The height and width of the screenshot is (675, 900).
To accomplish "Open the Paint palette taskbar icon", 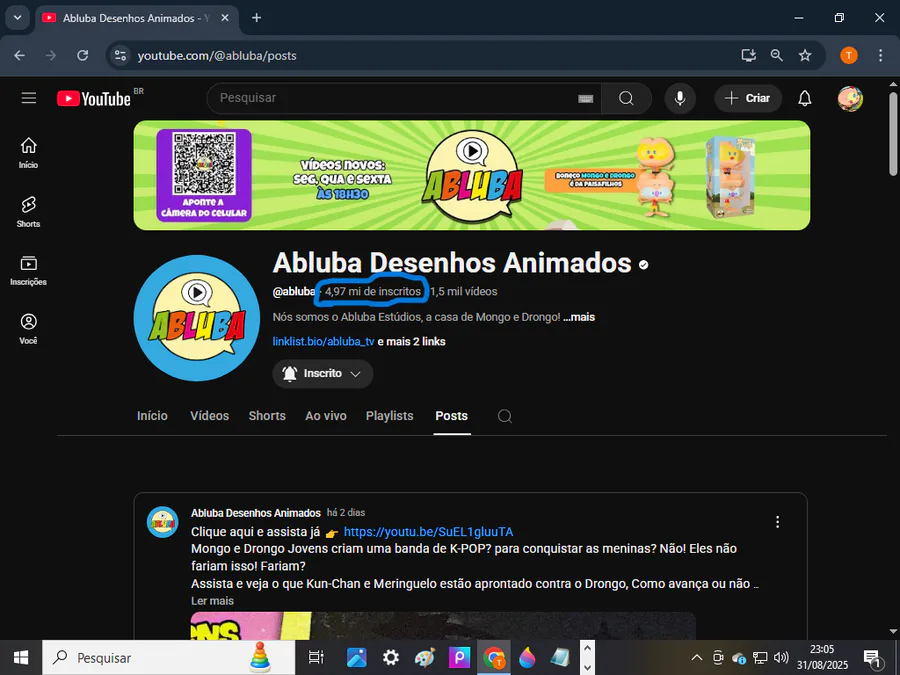I will click(425, 658).
